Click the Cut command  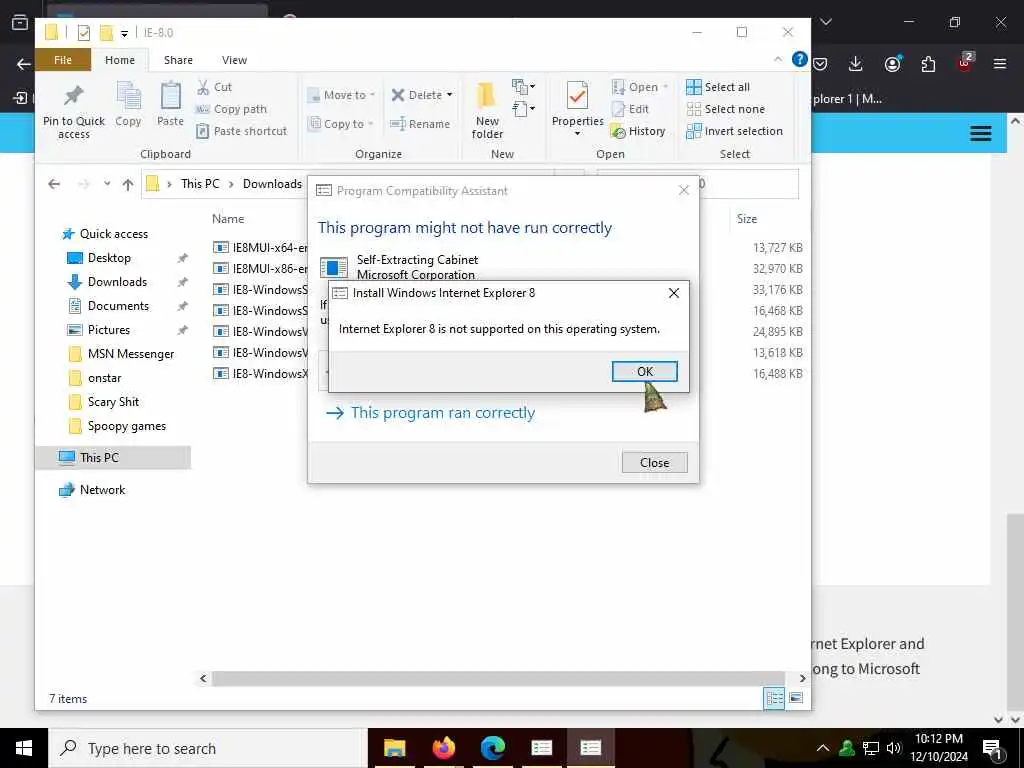coord(215,87)
